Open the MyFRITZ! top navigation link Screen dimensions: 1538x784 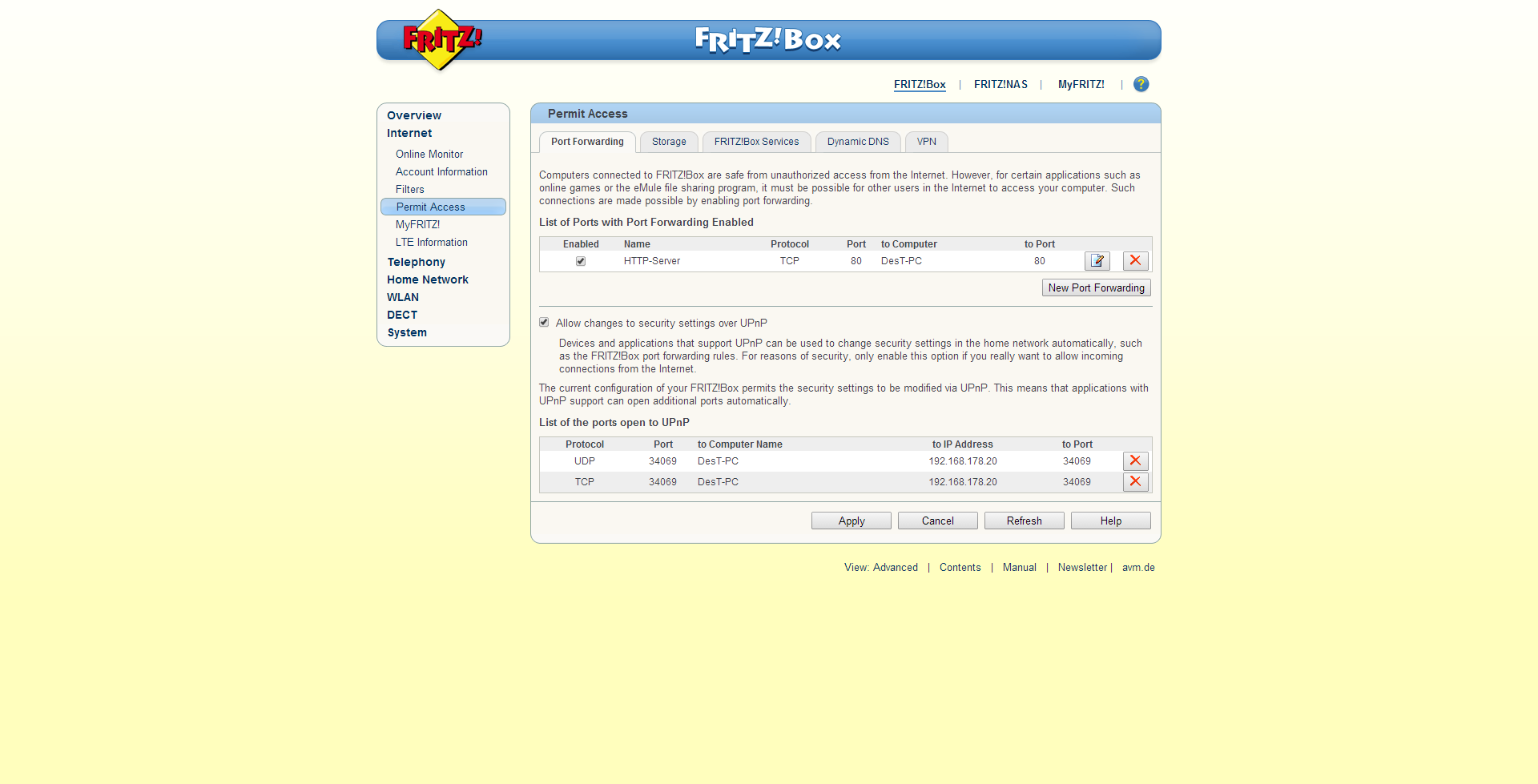1081,84
